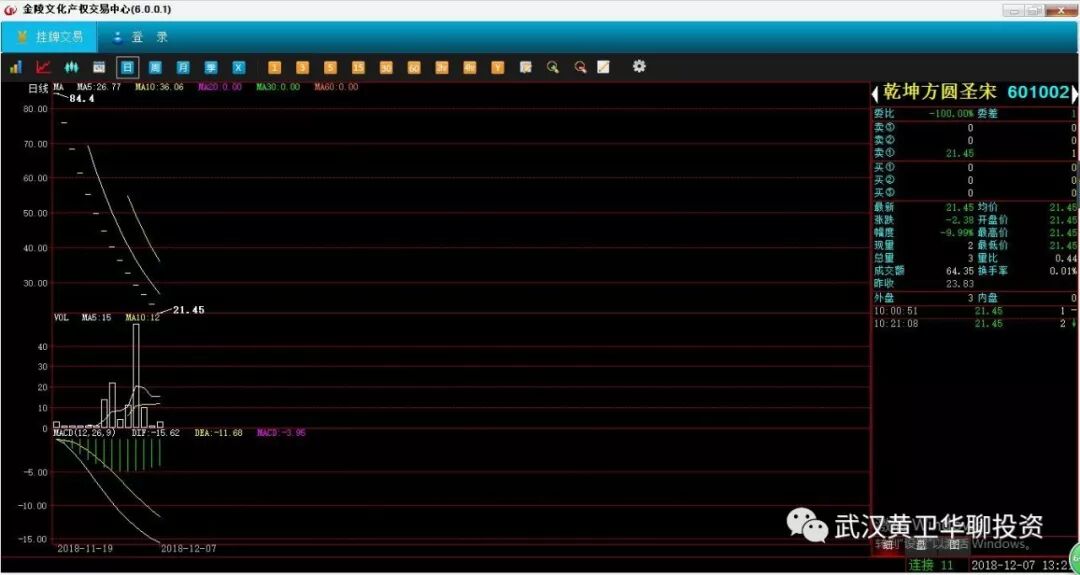The width and height of the screenshot is (1080, 575).
Task: Click the MACD(12,26,9) indicator label
Action: tap(84, 433)
